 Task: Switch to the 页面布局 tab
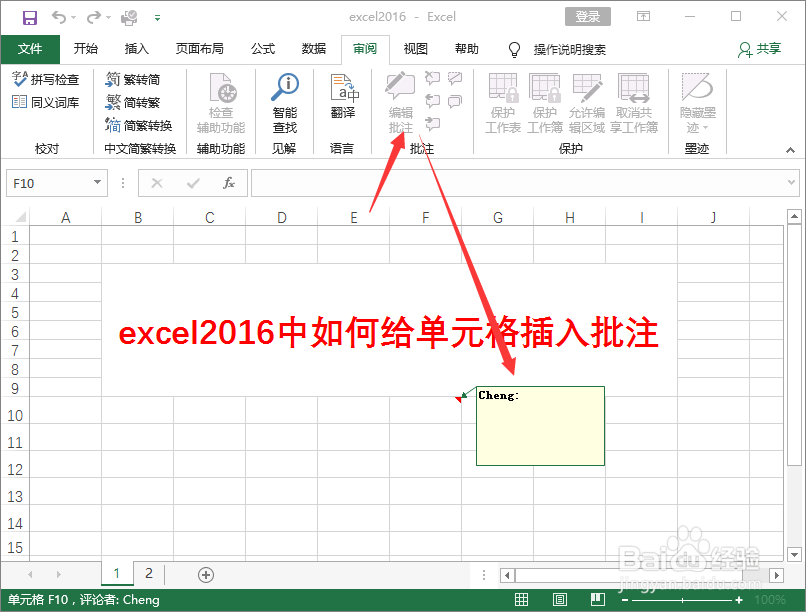[x=199, y=49]
